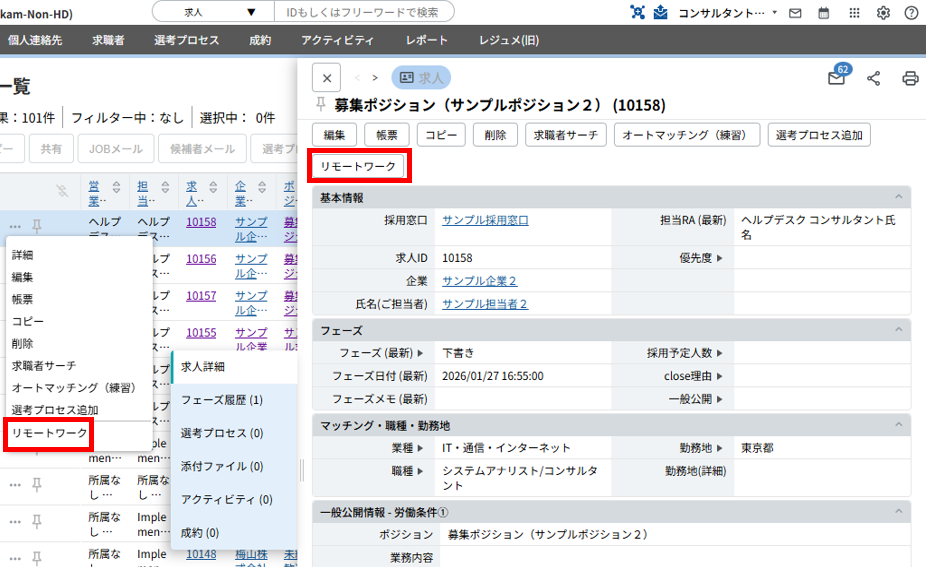Switch to the フェーズ履歴 (1) tab

(x=221, y=400)
